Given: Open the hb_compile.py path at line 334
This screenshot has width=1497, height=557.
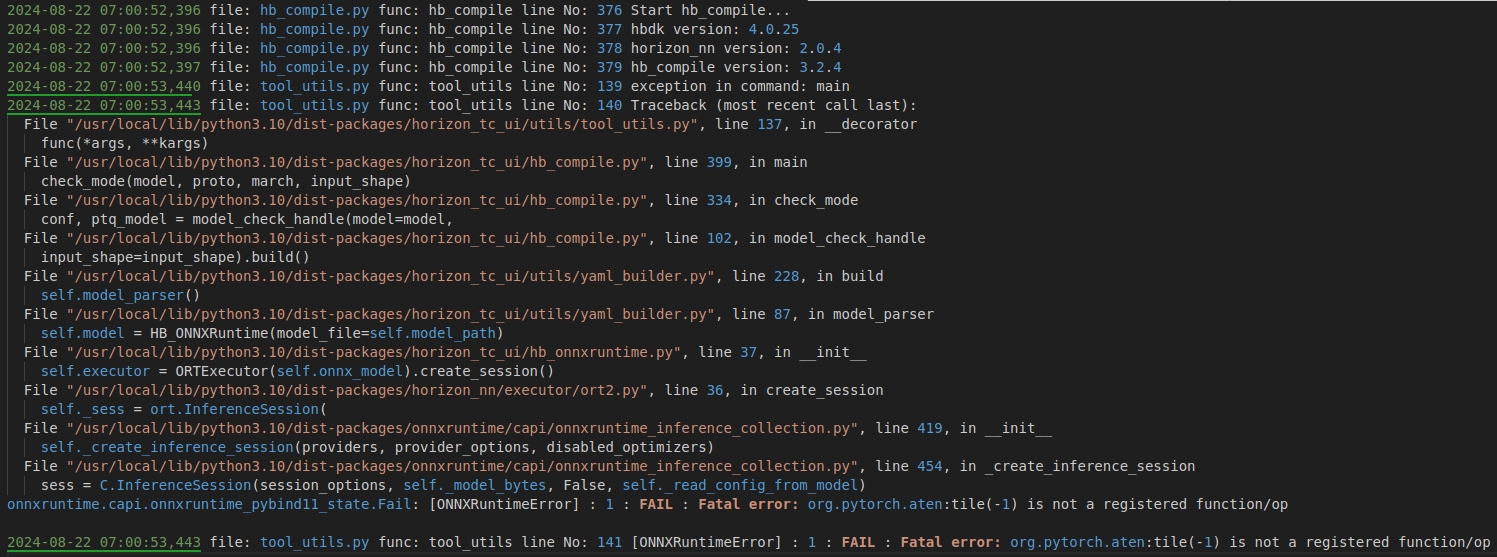Looking at the screenshot, I should [x=358, y=200].
